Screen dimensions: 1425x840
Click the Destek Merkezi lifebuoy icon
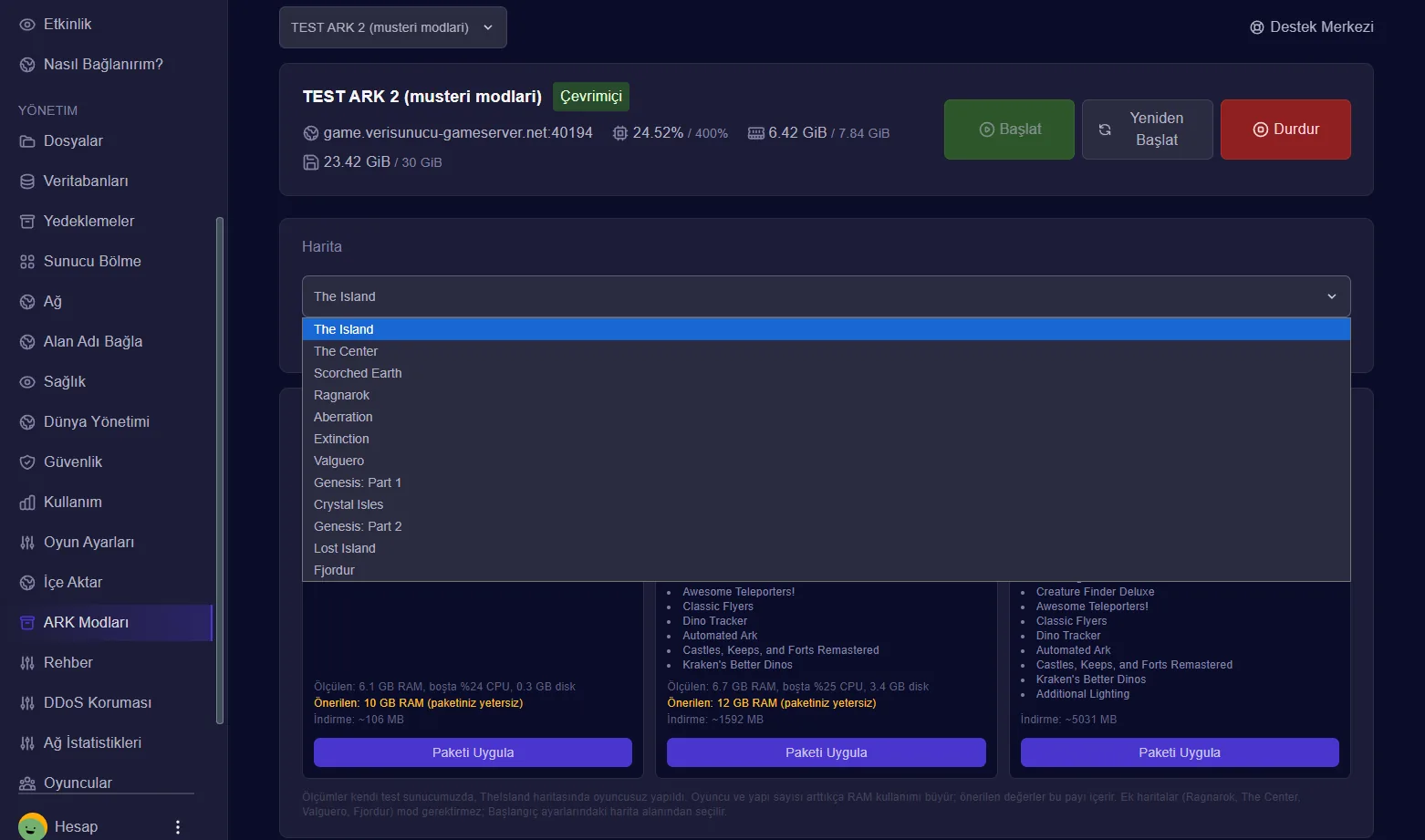click(x=1257, y=27)
